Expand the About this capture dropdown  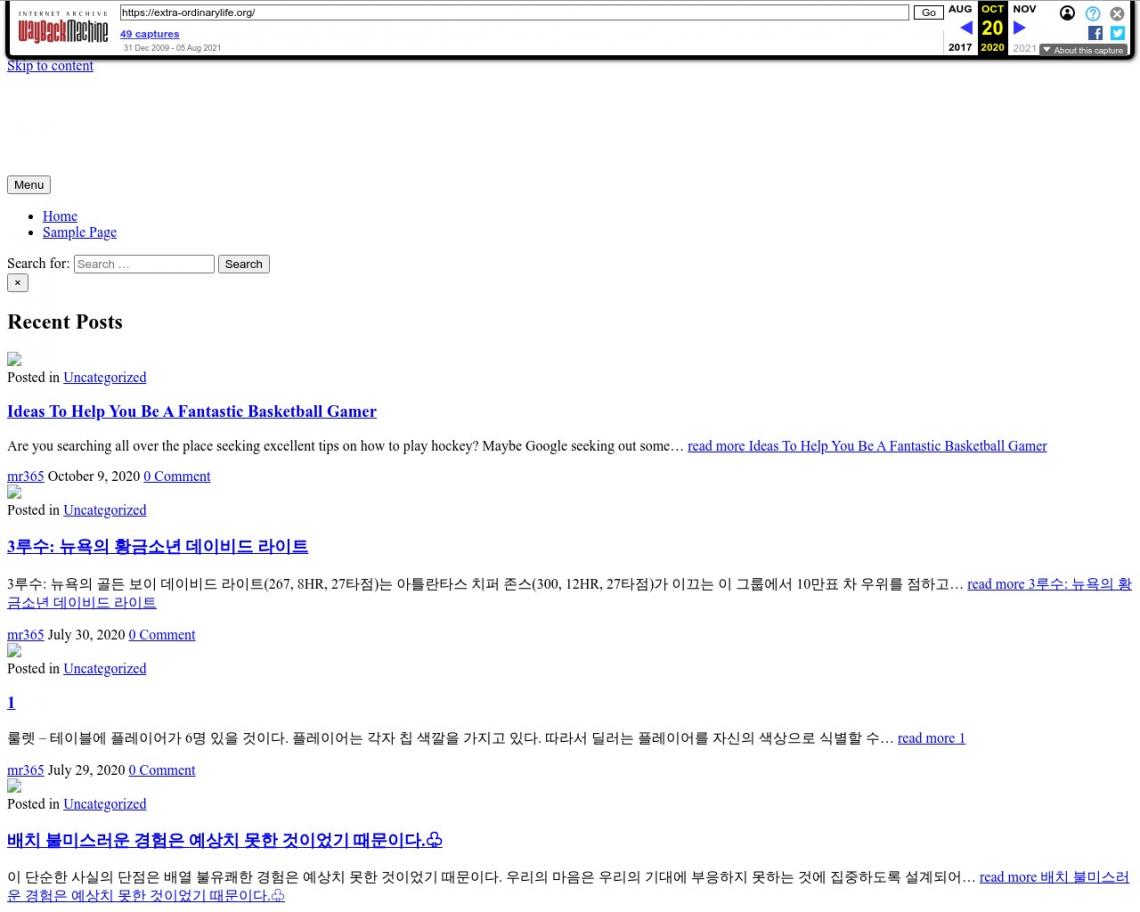(1083, 50)
